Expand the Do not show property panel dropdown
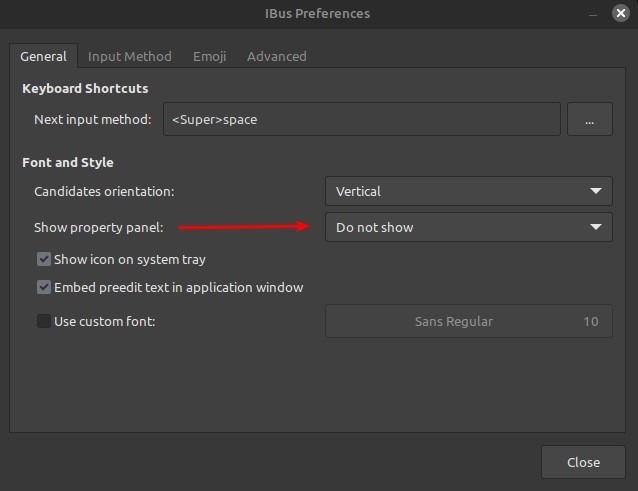Screen dimensions: 638x491 (x=469, y=227)
